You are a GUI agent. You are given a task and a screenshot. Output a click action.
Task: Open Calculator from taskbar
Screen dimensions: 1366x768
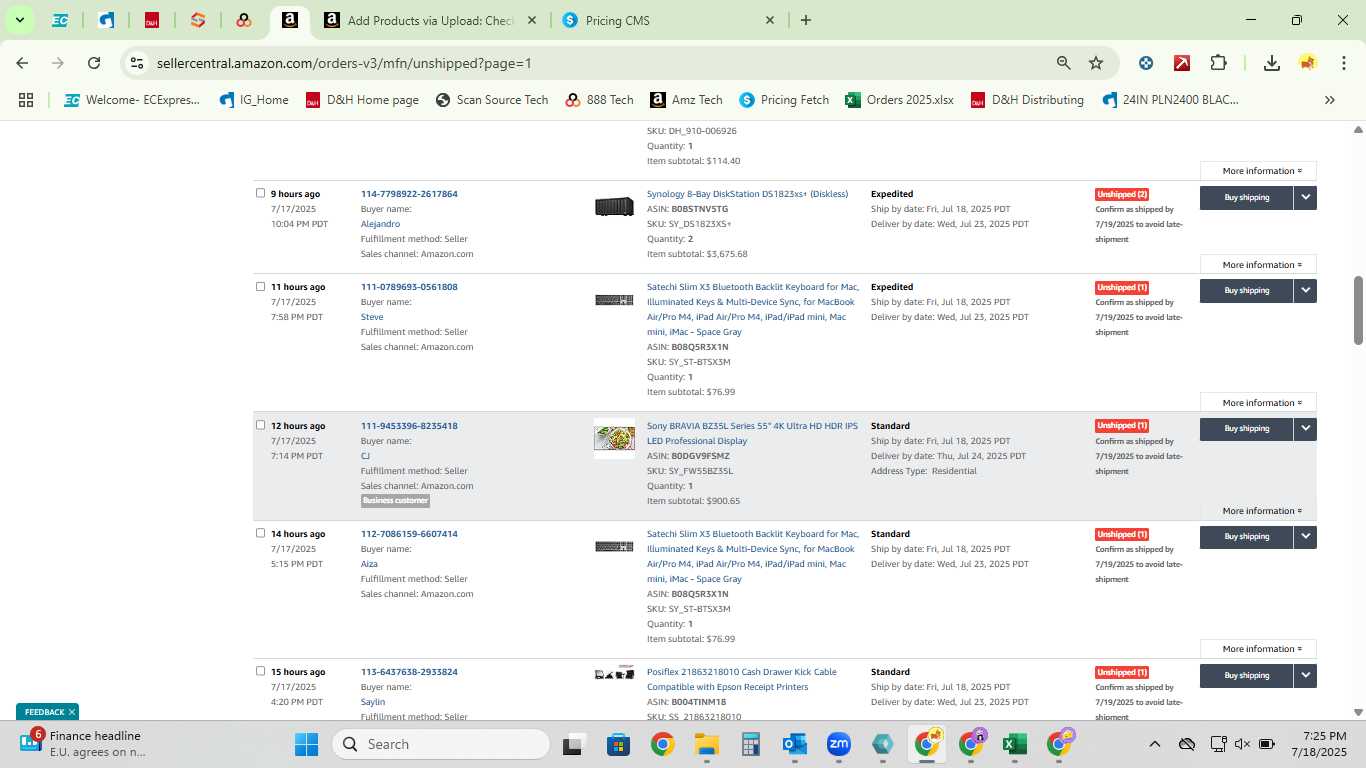point(751,744)
